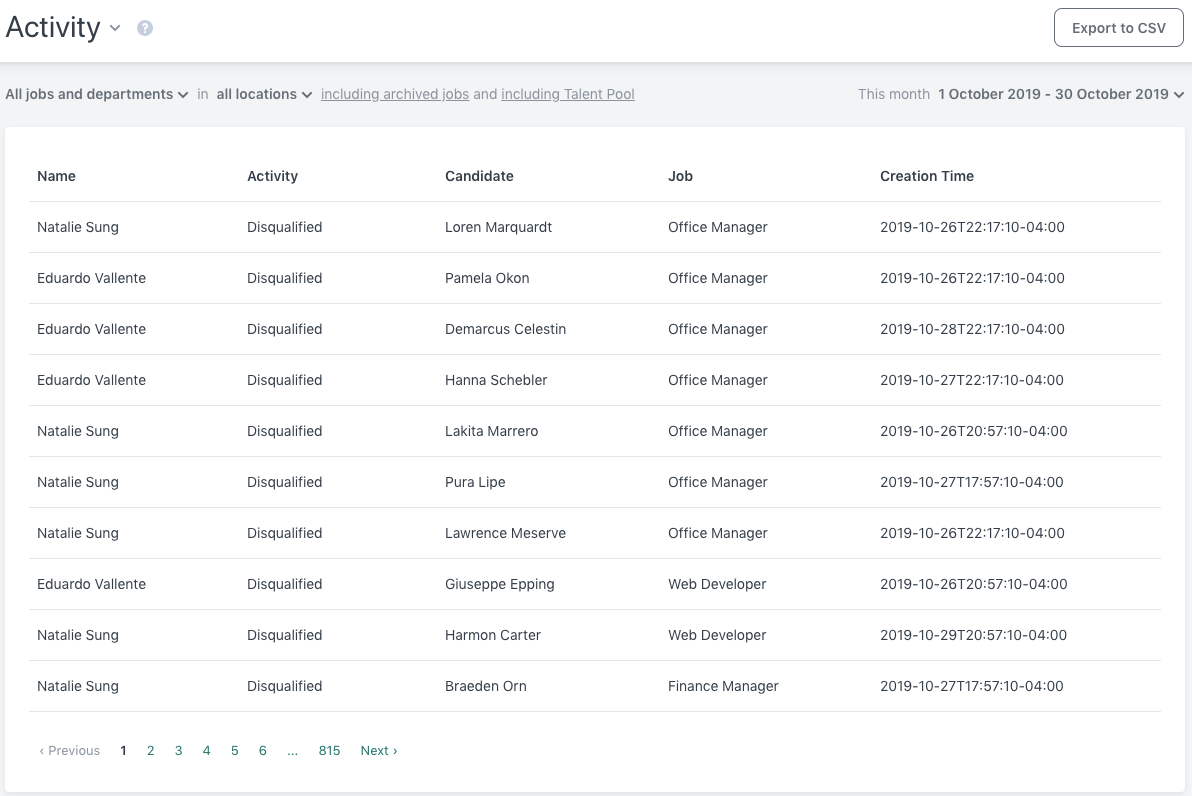The height and width of the screenshot is (796, 1192).
Task: Click Web Developer job for Giuseppe Epping
Action: click(717, 584)
